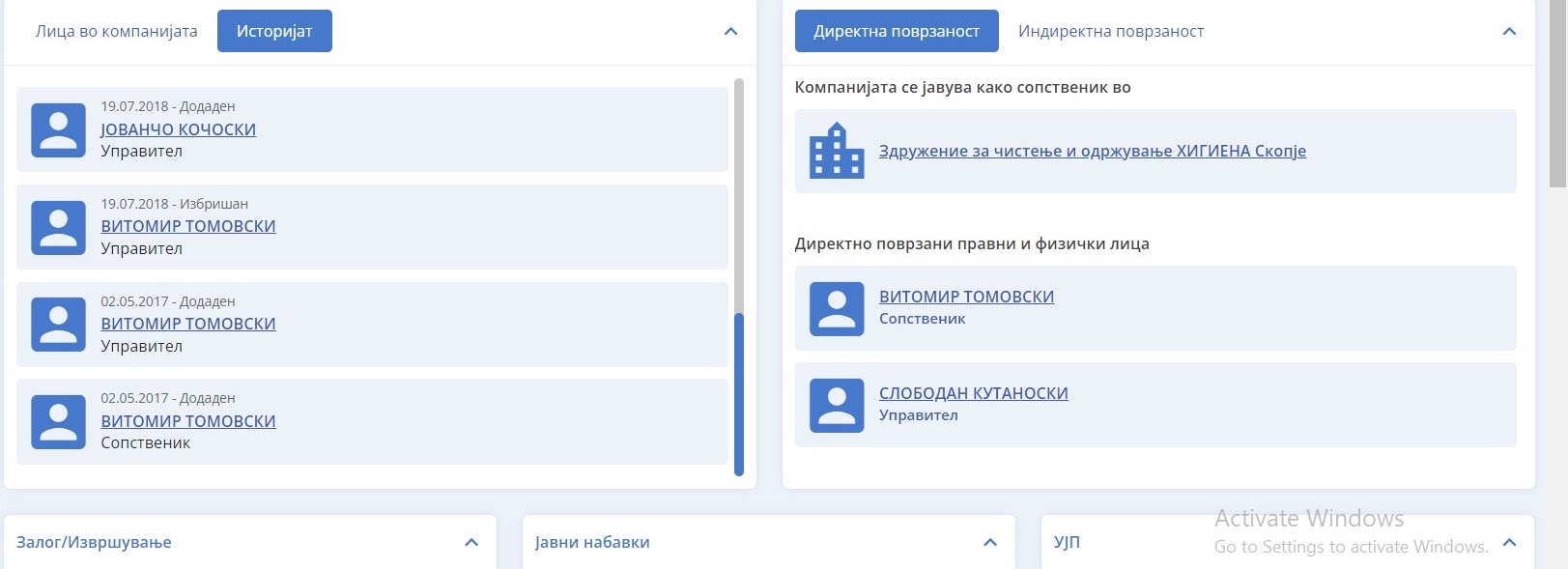Collapse the Директна поврзаност panel chevron

[1509, 32]
